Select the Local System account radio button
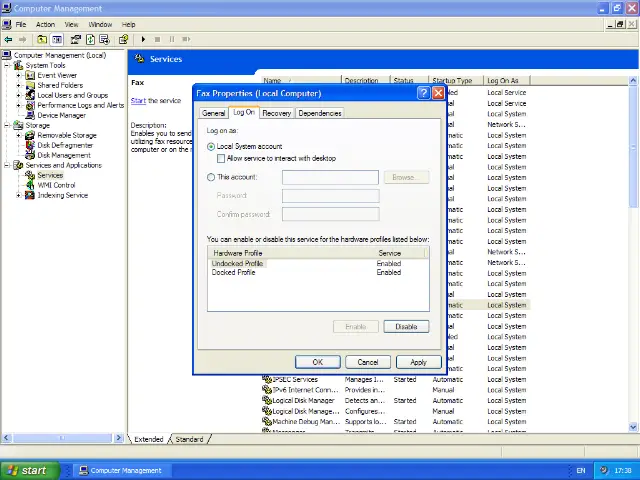Screen dimensions: 640x480 pyautogui.click(x=211, y=147)
